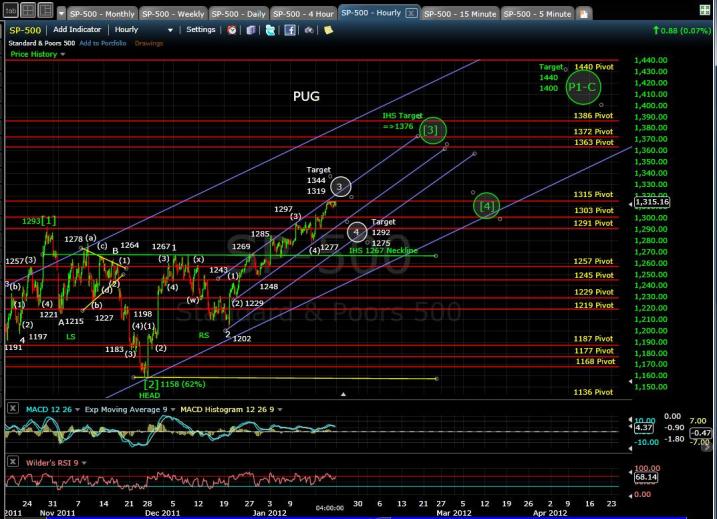Click the 1291 Pivot label
Image resolution: width=717 pixels, height=519 pixels.
593,223
